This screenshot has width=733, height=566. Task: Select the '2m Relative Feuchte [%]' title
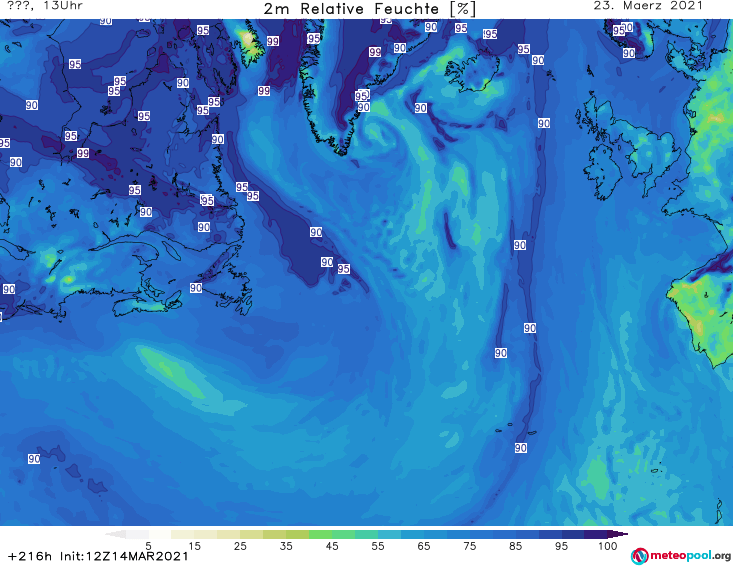pos(369,8)
